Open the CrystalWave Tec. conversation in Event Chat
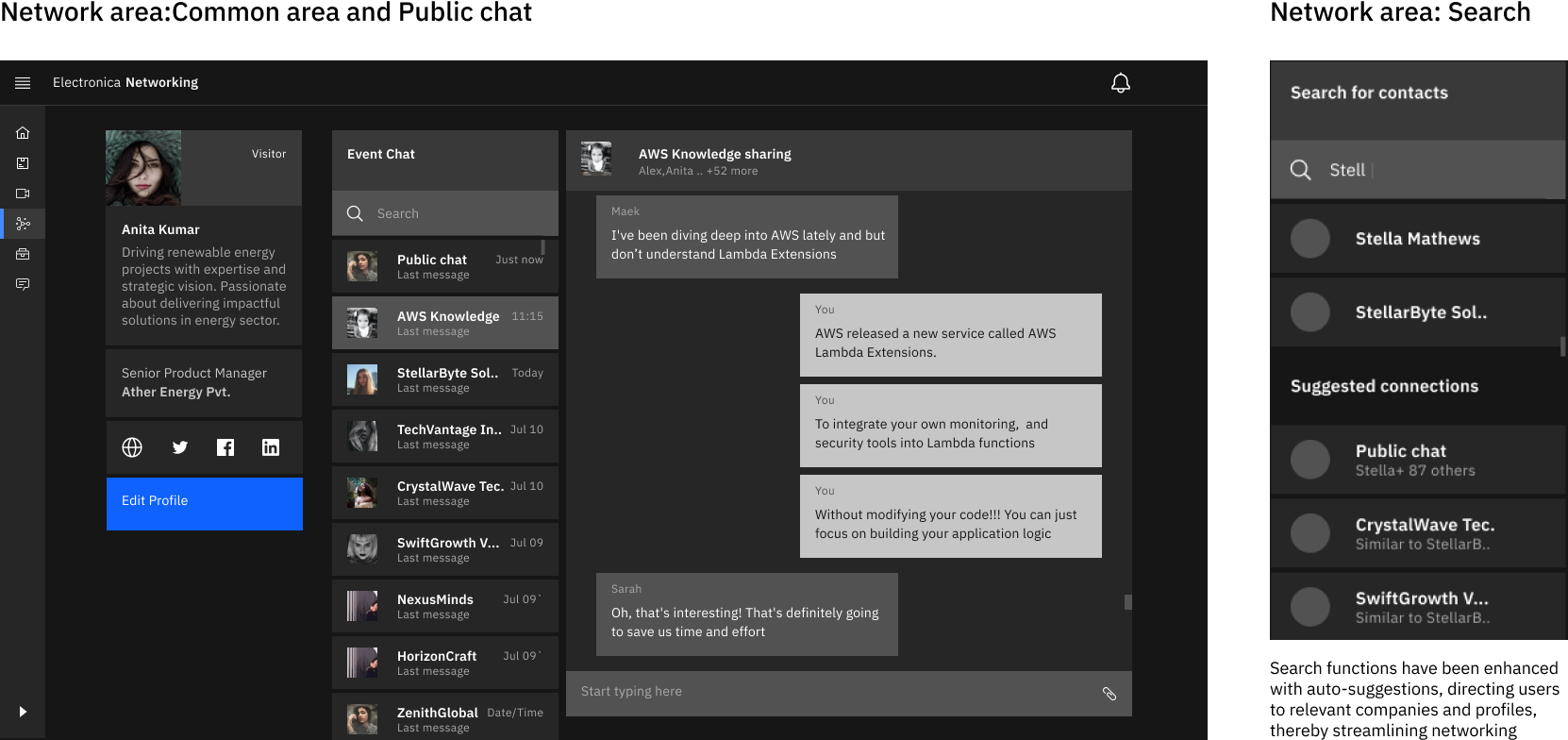 point(445,493)
